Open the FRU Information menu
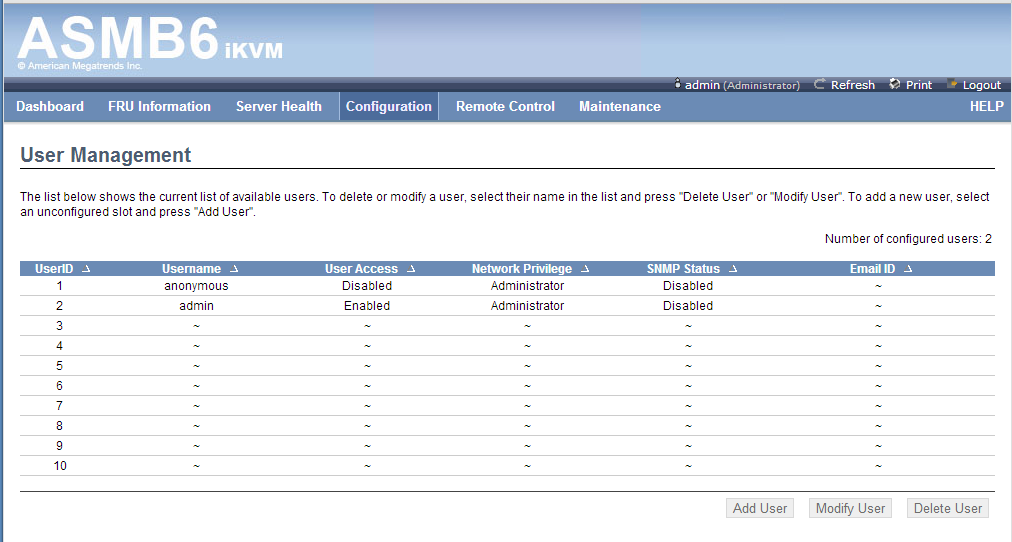 159,106
